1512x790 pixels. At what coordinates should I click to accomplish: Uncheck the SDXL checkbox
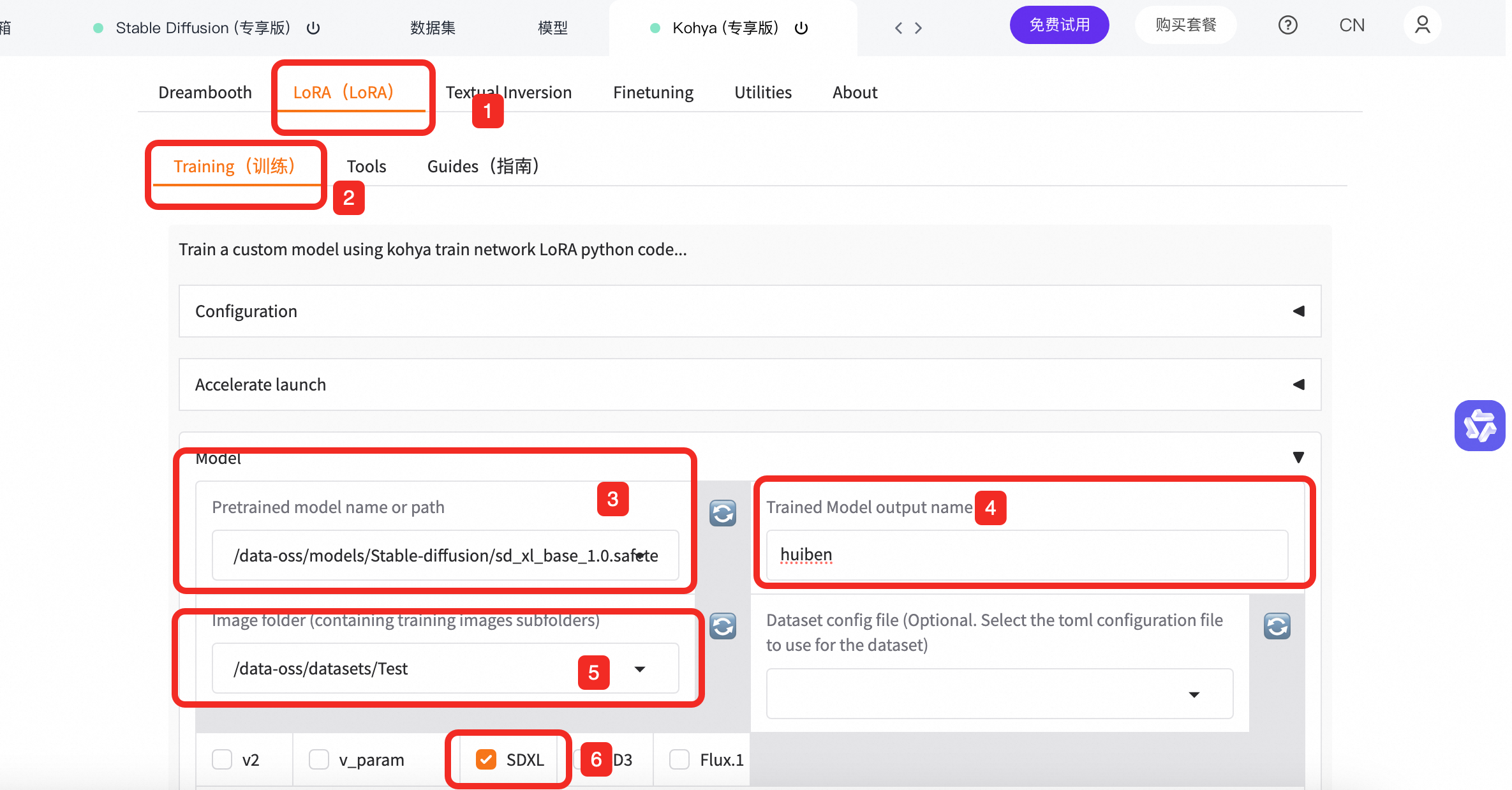[x=486, y=759]
